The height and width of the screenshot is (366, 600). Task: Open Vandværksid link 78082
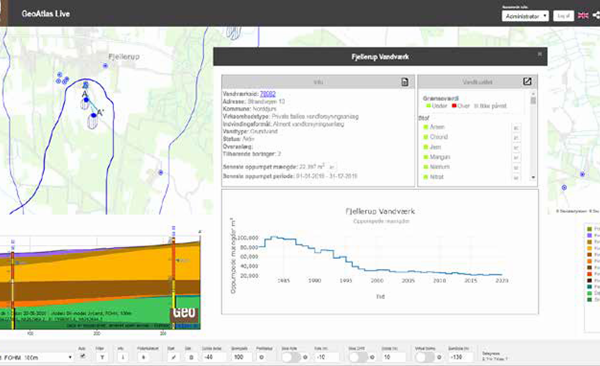coord(267,94)
